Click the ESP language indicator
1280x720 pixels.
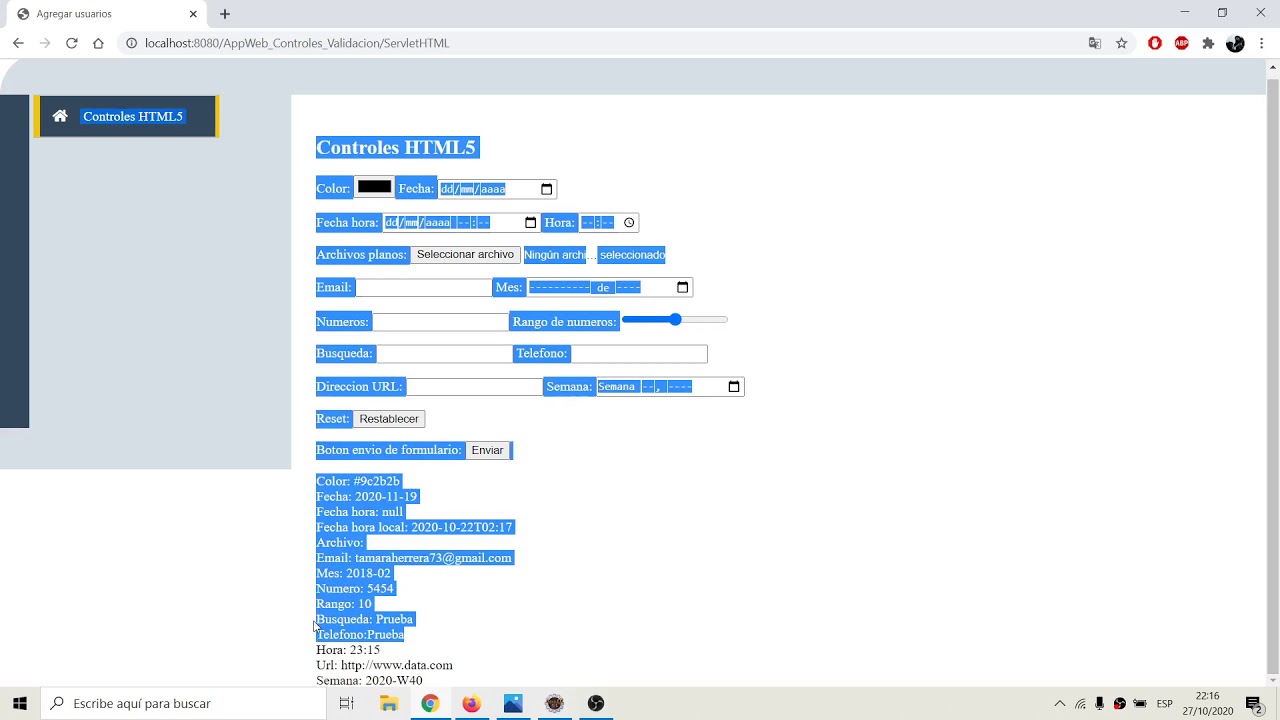click(x=1164, y=703)
